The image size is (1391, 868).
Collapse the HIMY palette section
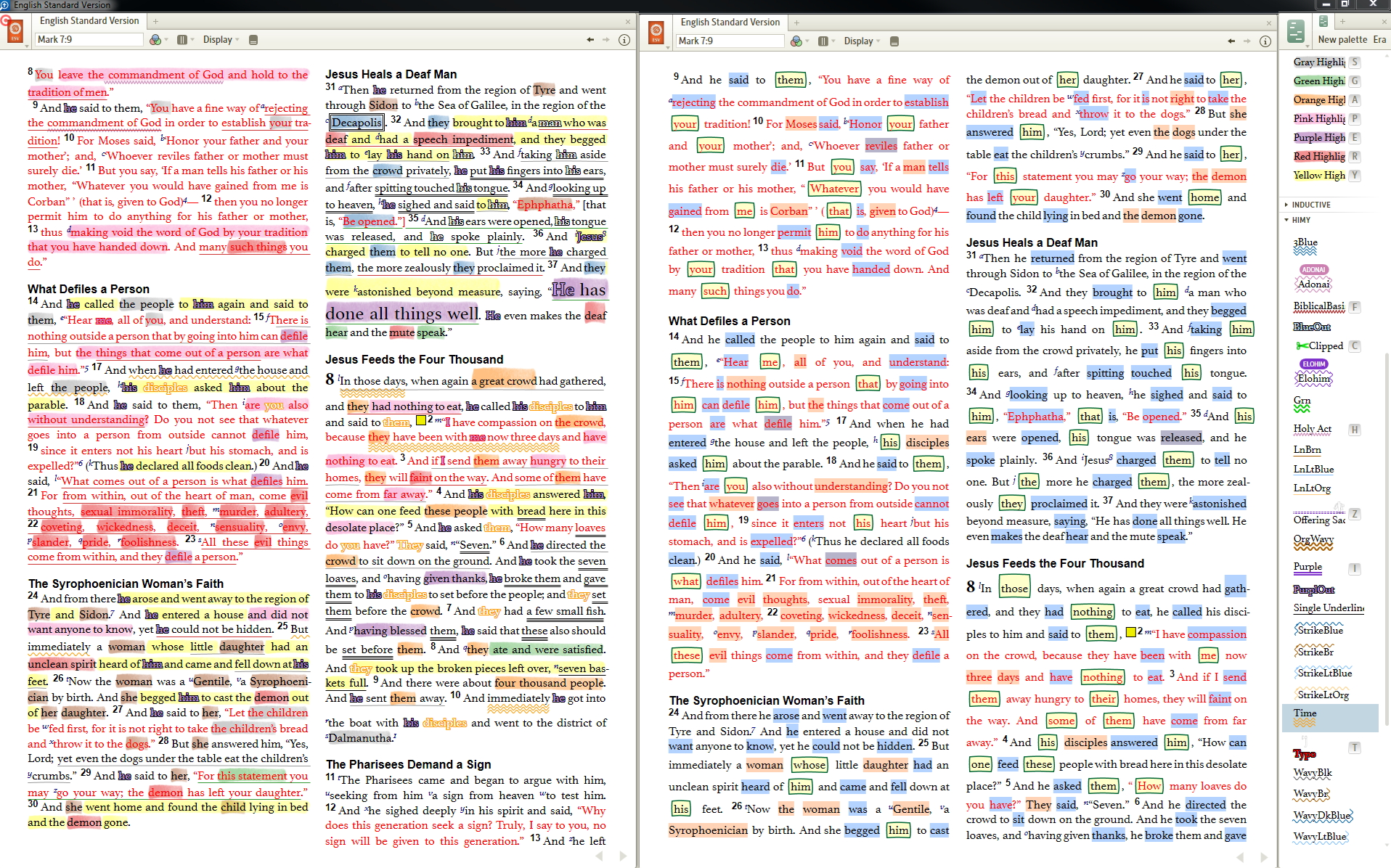point(1301,220)
